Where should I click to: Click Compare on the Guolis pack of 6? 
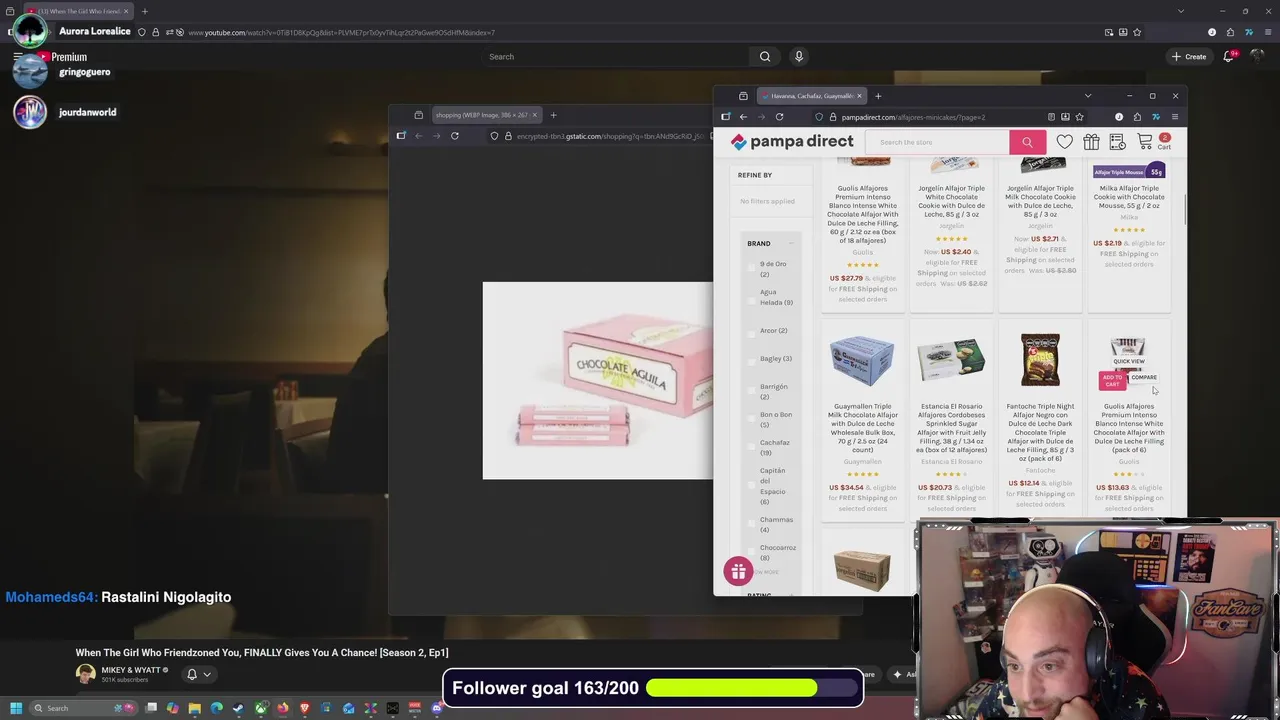1143,377
